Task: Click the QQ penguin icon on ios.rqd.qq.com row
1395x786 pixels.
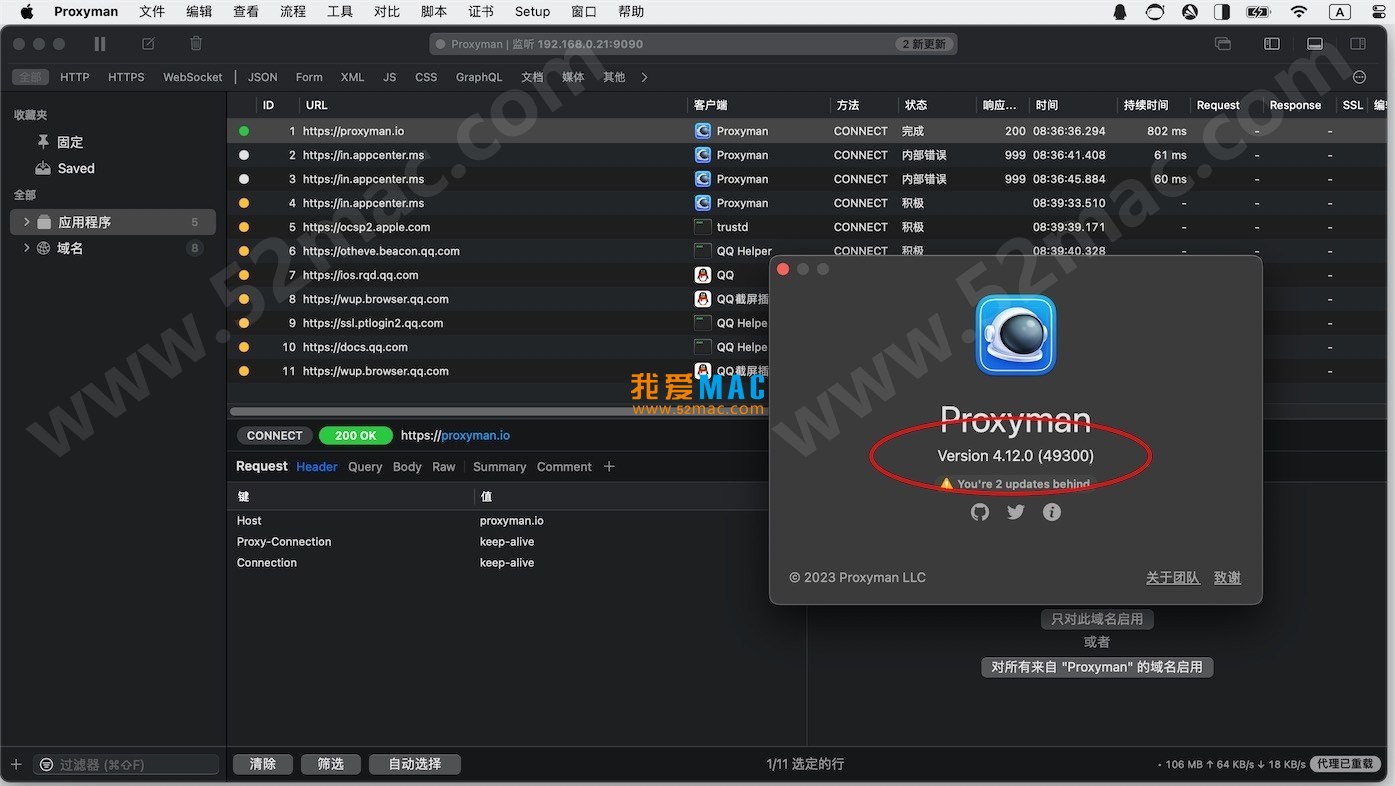Action: pyautogui.click(x=703, y=275)
